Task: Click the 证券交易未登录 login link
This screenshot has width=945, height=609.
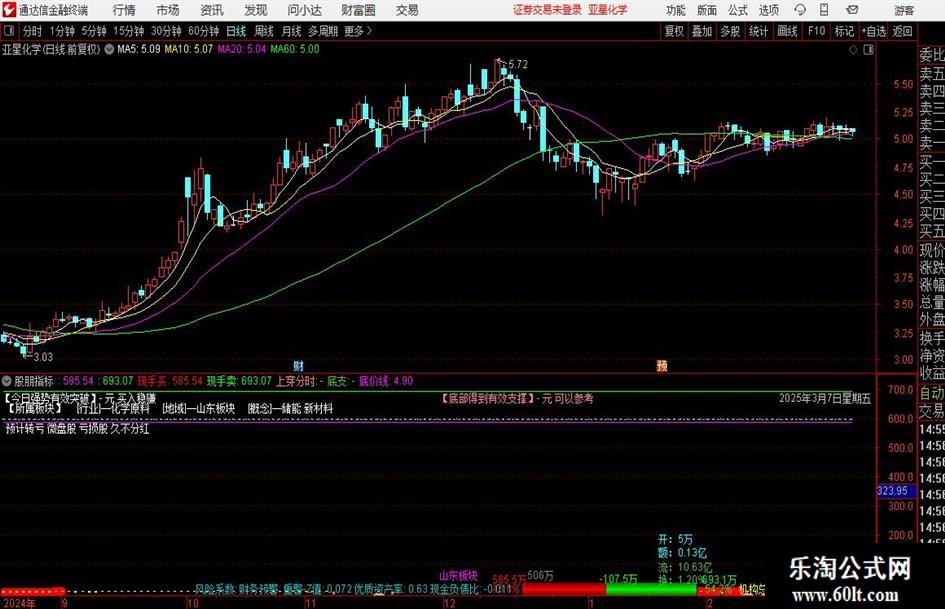Action: tap(547, 10)
